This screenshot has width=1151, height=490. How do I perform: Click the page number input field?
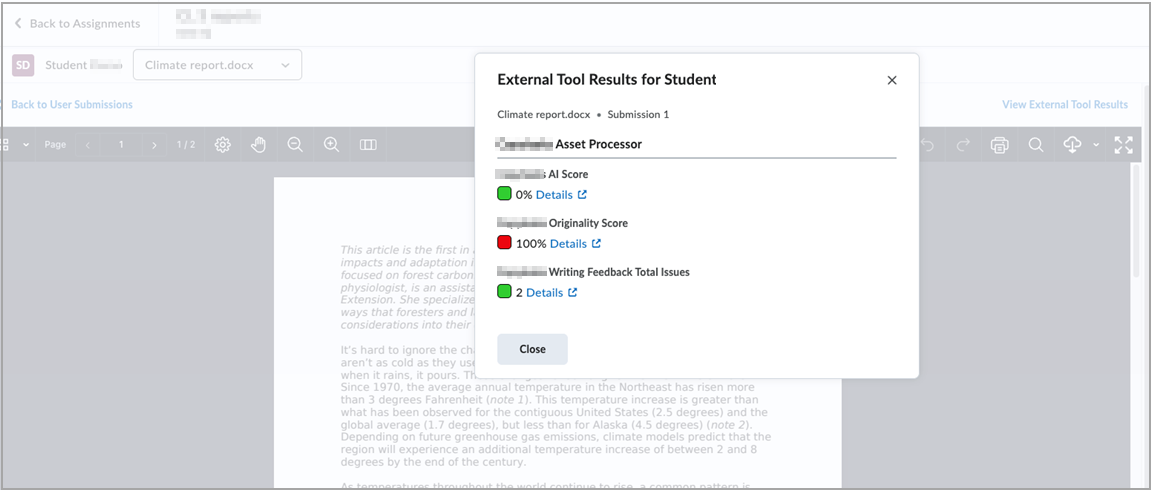click(121, 145)
